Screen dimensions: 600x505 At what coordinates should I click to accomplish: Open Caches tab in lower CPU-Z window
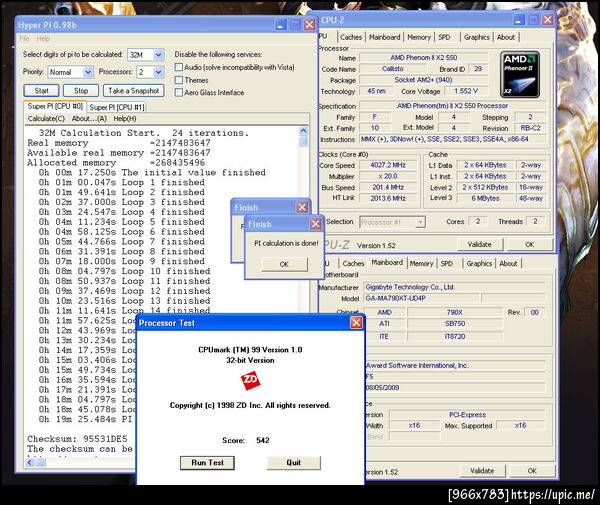353,263
